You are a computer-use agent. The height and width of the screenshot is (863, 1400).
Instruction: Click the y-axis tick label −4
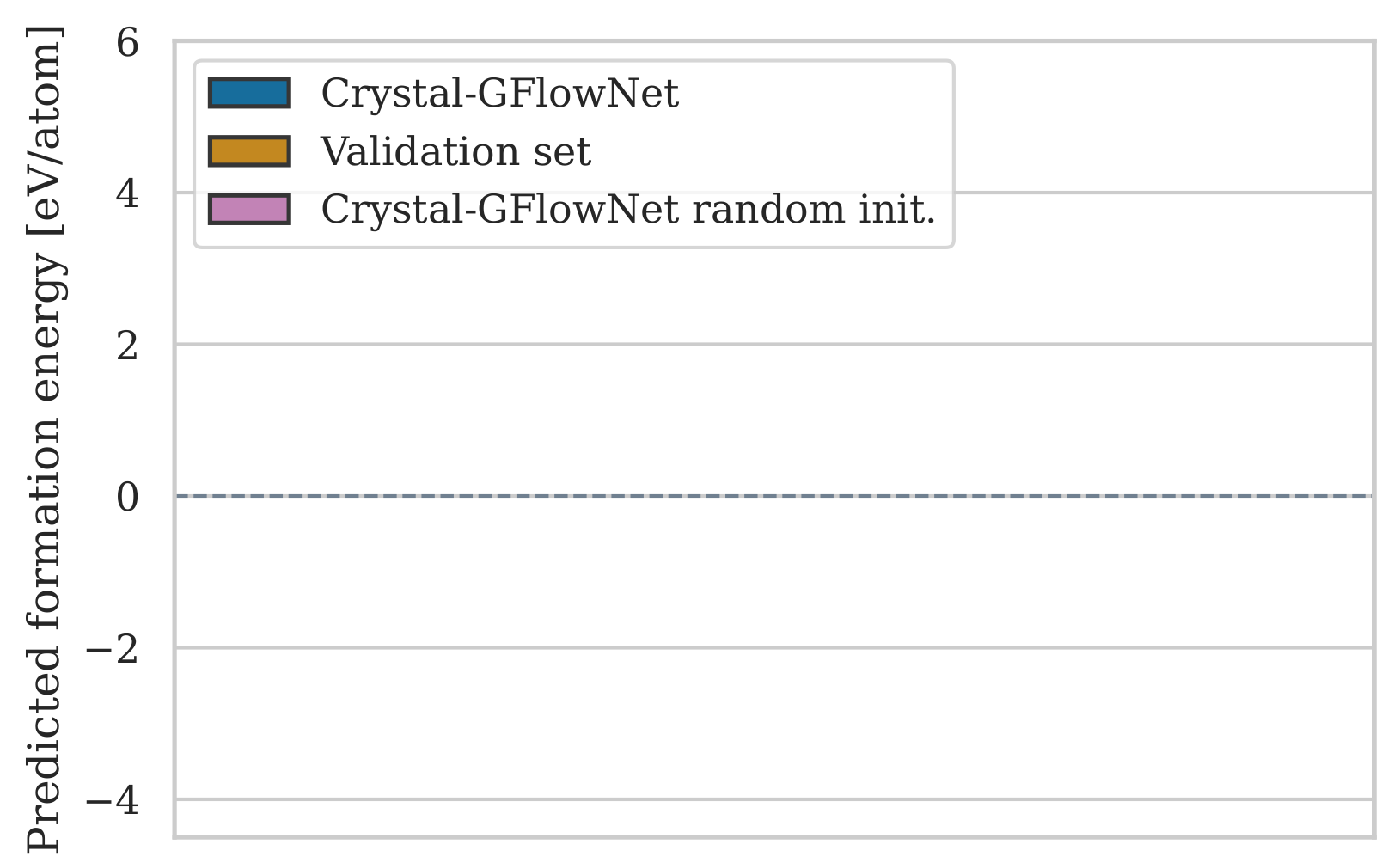[113, 800]
